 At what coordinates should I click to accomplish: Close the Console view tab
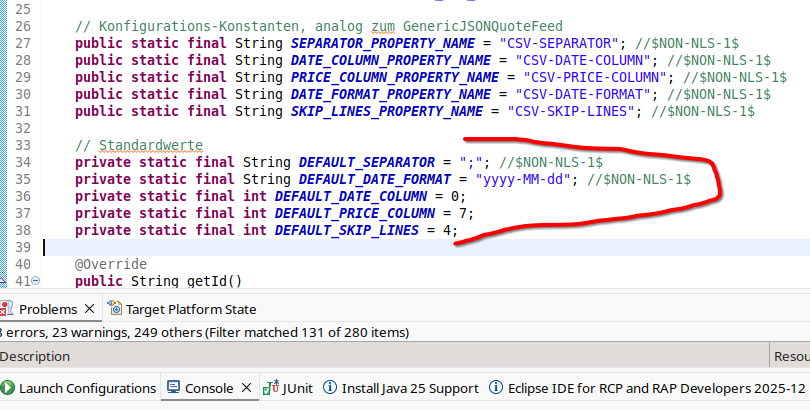click(x=245, y=388)
